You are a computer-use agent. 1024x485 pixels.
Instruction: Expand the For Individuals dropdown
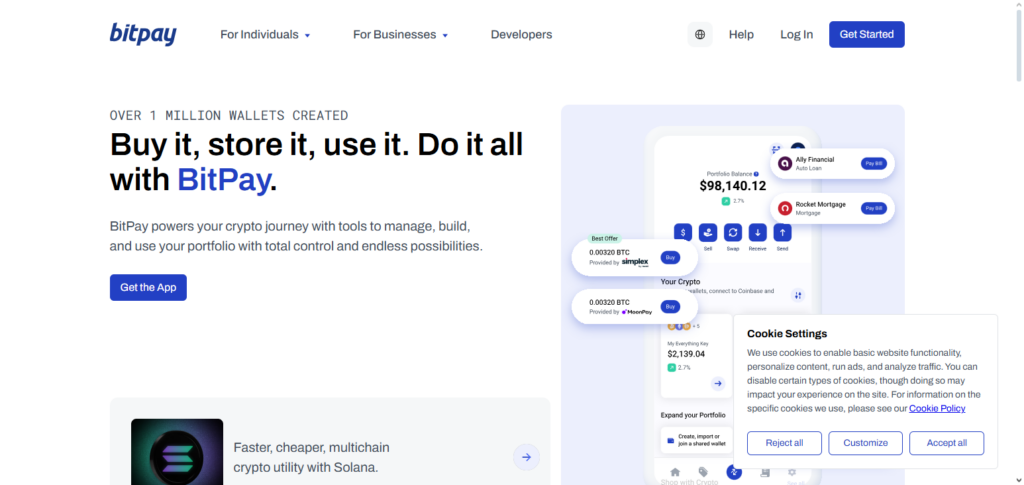click(x=265, y=35)
